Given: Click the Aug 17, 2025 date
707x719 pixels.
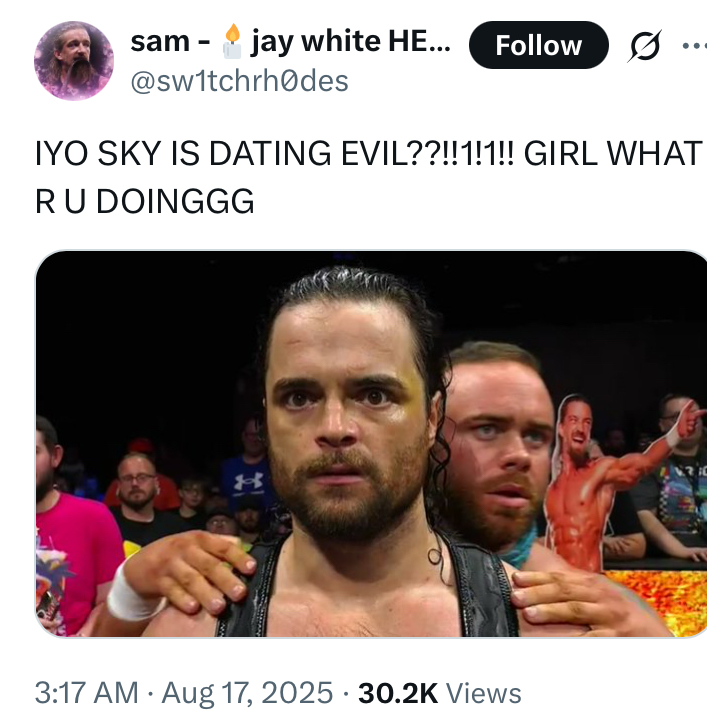Looking at the screenshot, I should [247, 692].
